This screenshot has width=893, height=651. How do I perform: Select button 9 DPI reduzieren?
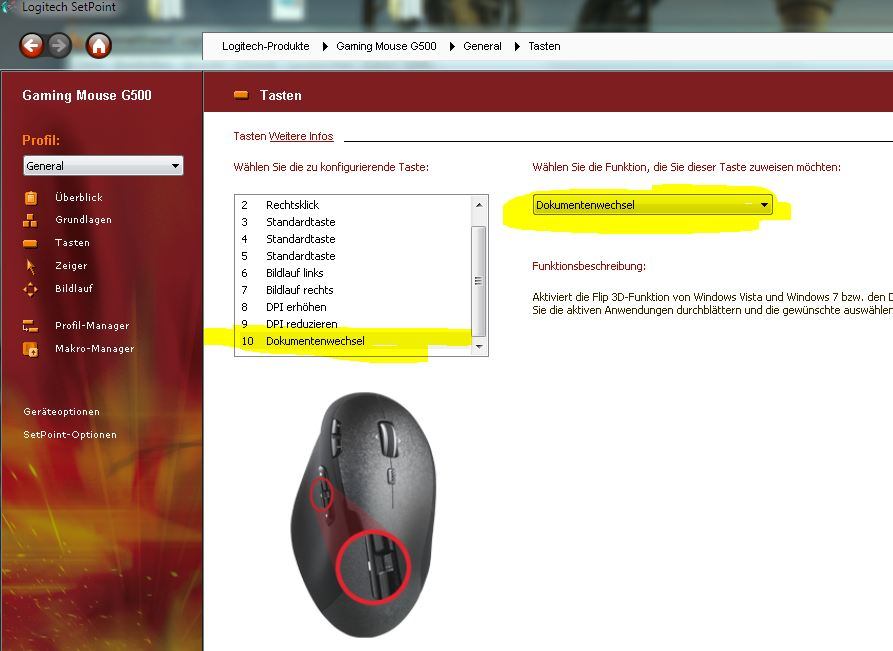(x=353, y=324)
